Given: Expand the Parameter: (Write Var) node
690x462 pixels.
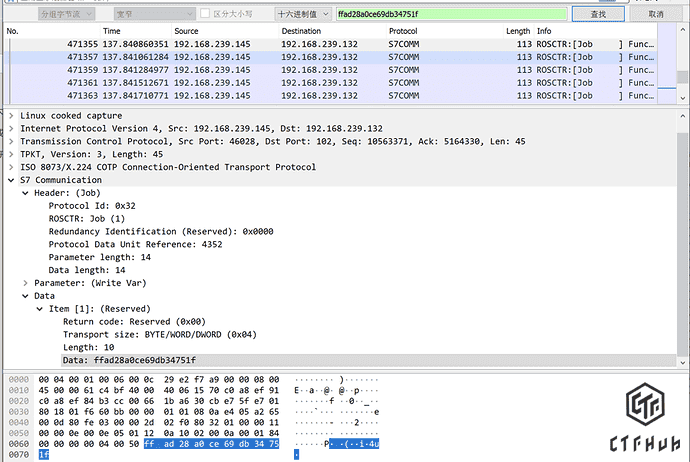Looking at the screenshot, I should pos(25,283).
